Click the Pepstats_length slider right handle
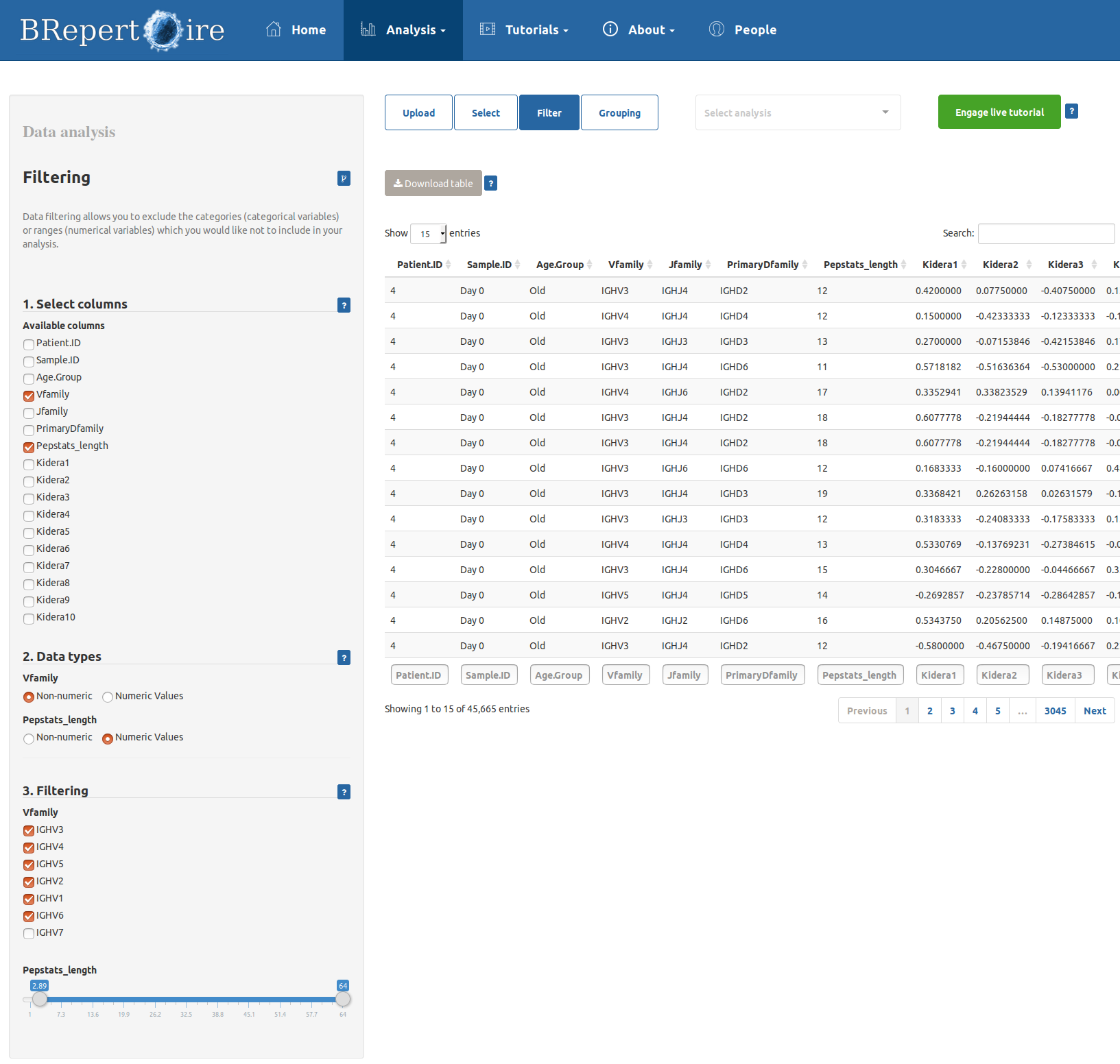The image size is (1120, 1064). [343, 999]
